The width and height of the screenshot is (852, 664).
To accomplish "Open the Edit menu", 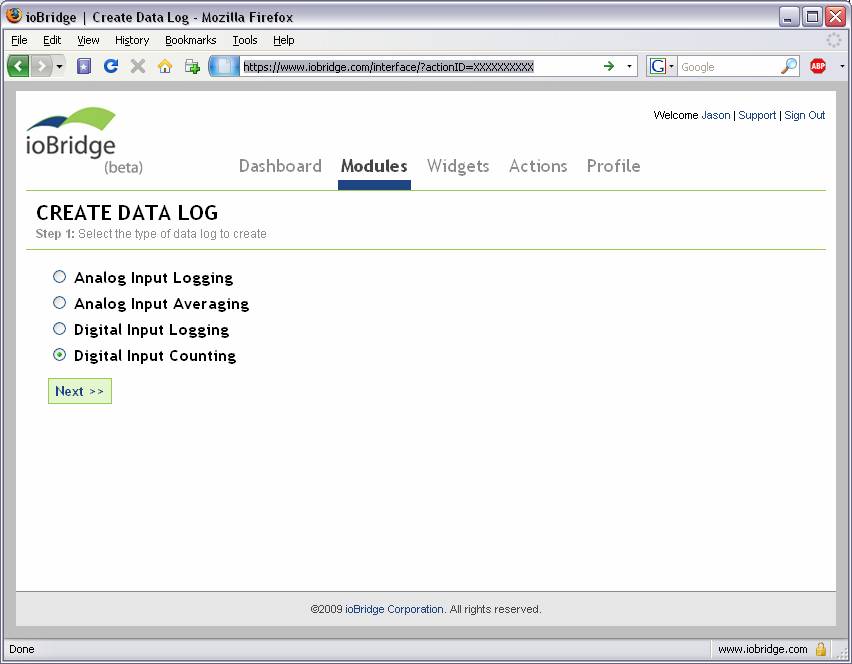I will [52, 40].
